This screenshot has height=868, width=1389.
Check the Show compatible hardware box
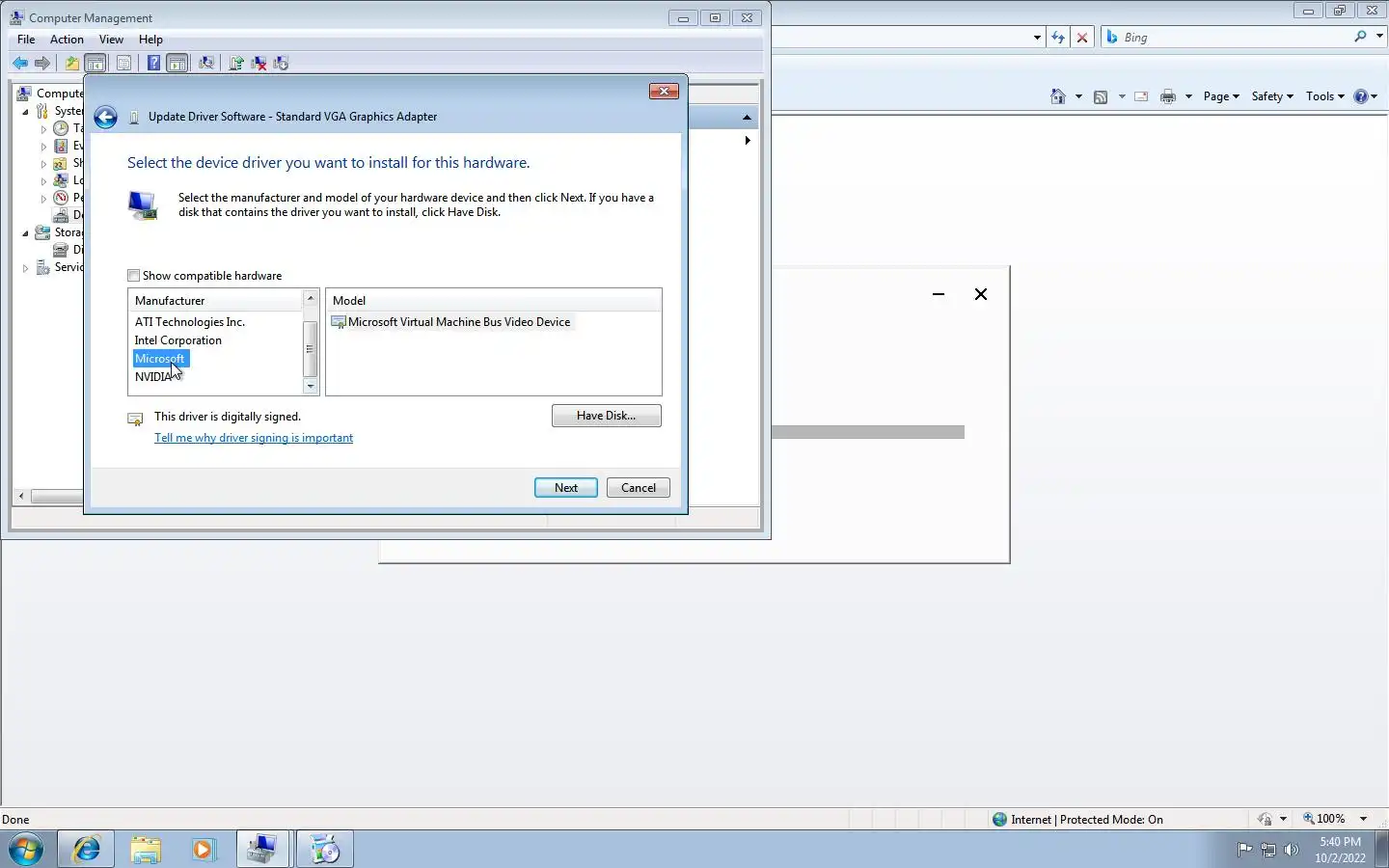(133, 276)
